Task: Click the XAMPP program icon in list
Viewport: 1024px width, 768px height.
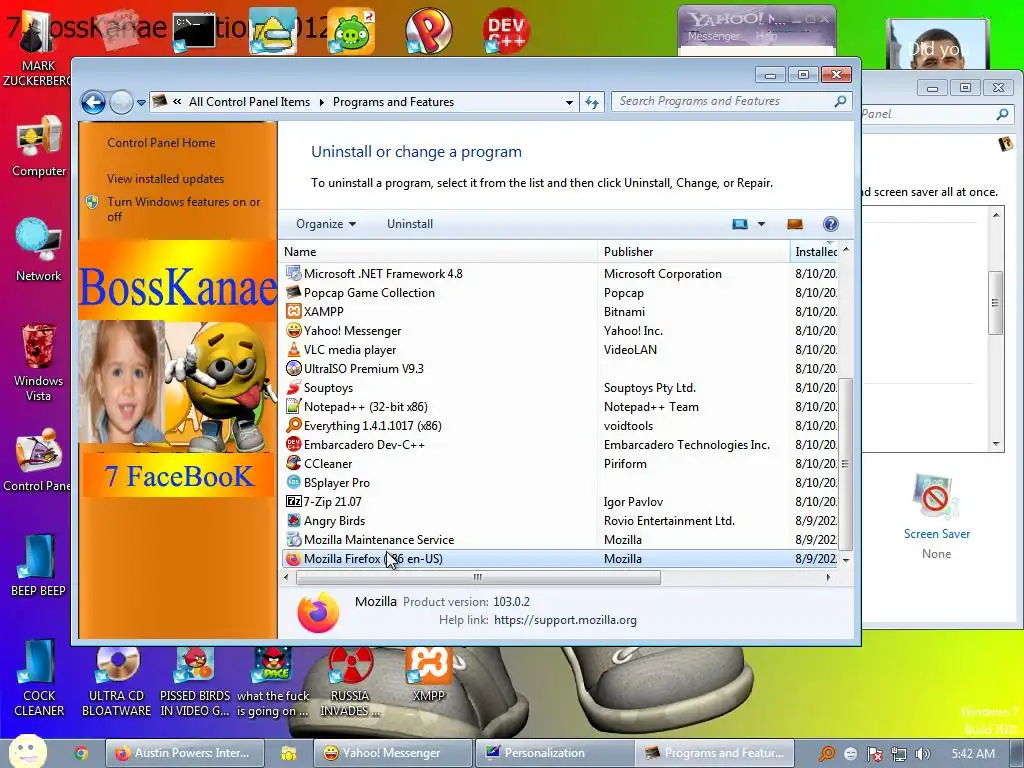Action: coord(294,312)
